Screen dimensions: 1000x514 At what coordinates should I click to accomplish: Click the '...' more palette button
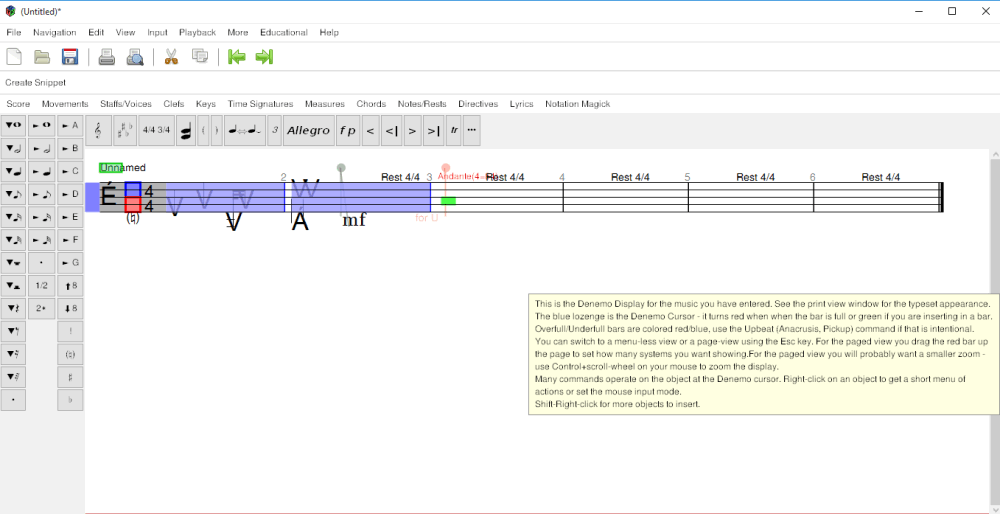point(472,130)
